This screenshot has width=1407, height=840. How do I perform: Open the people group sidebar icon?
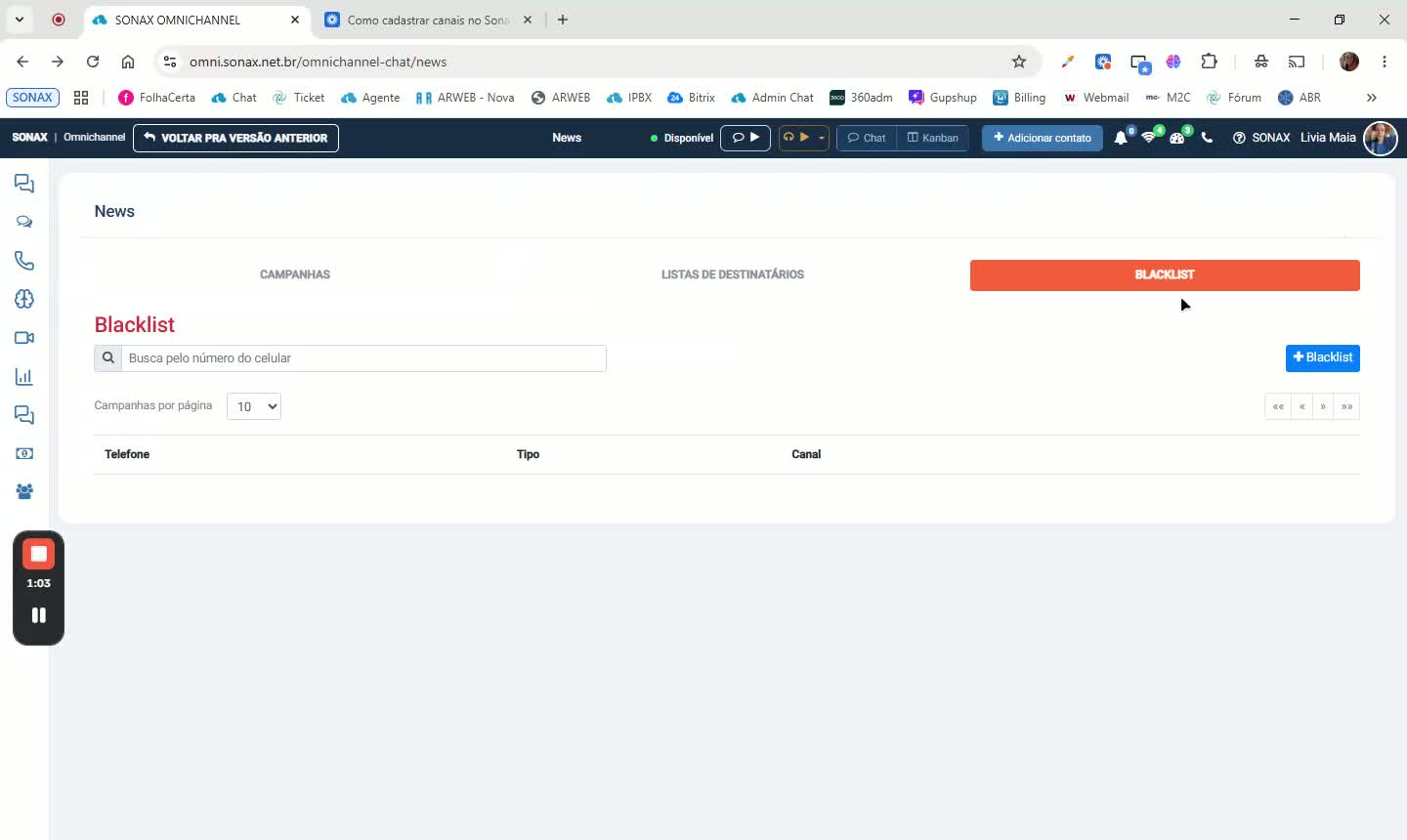(24, 491)
